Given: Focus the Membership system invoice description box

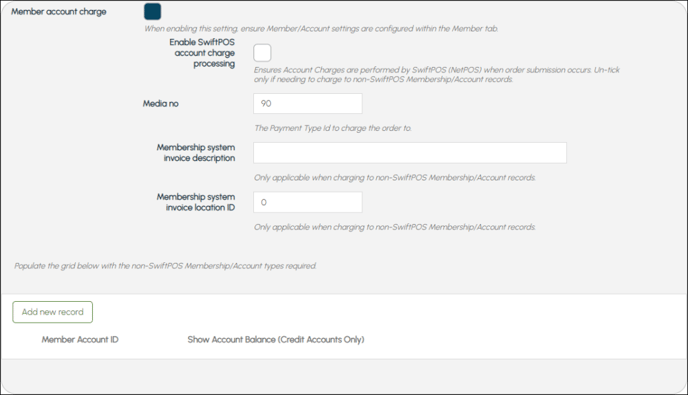Looking at the screenshot, I should pyautogui.click(x=410, y=153).
